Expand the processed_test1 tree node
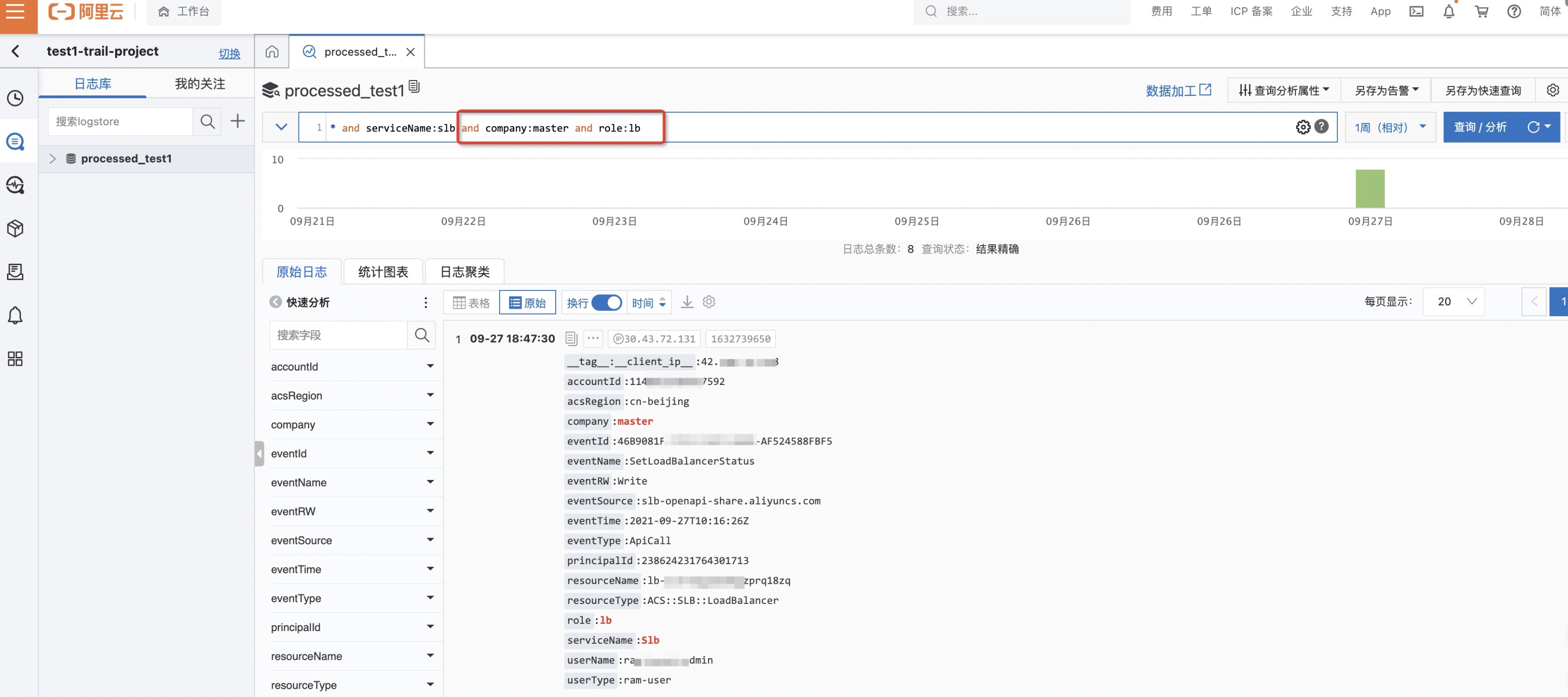Screen dimensions: 1568x697 (52, 158)
